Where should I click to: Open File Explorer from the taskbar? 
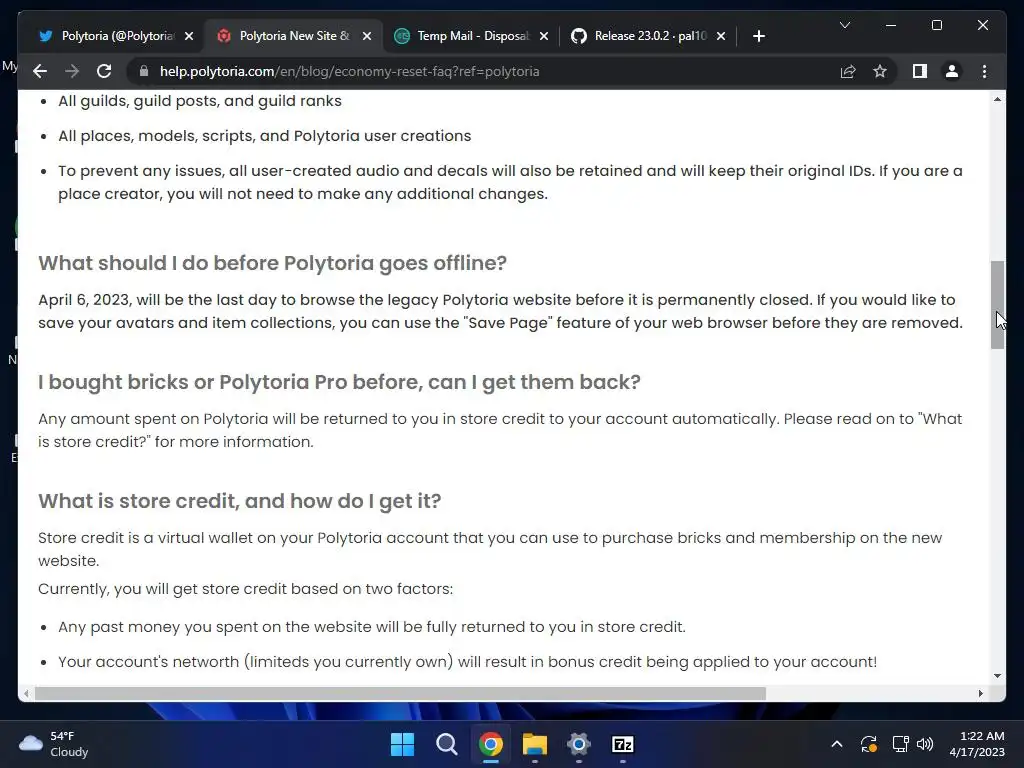point(535,744)
